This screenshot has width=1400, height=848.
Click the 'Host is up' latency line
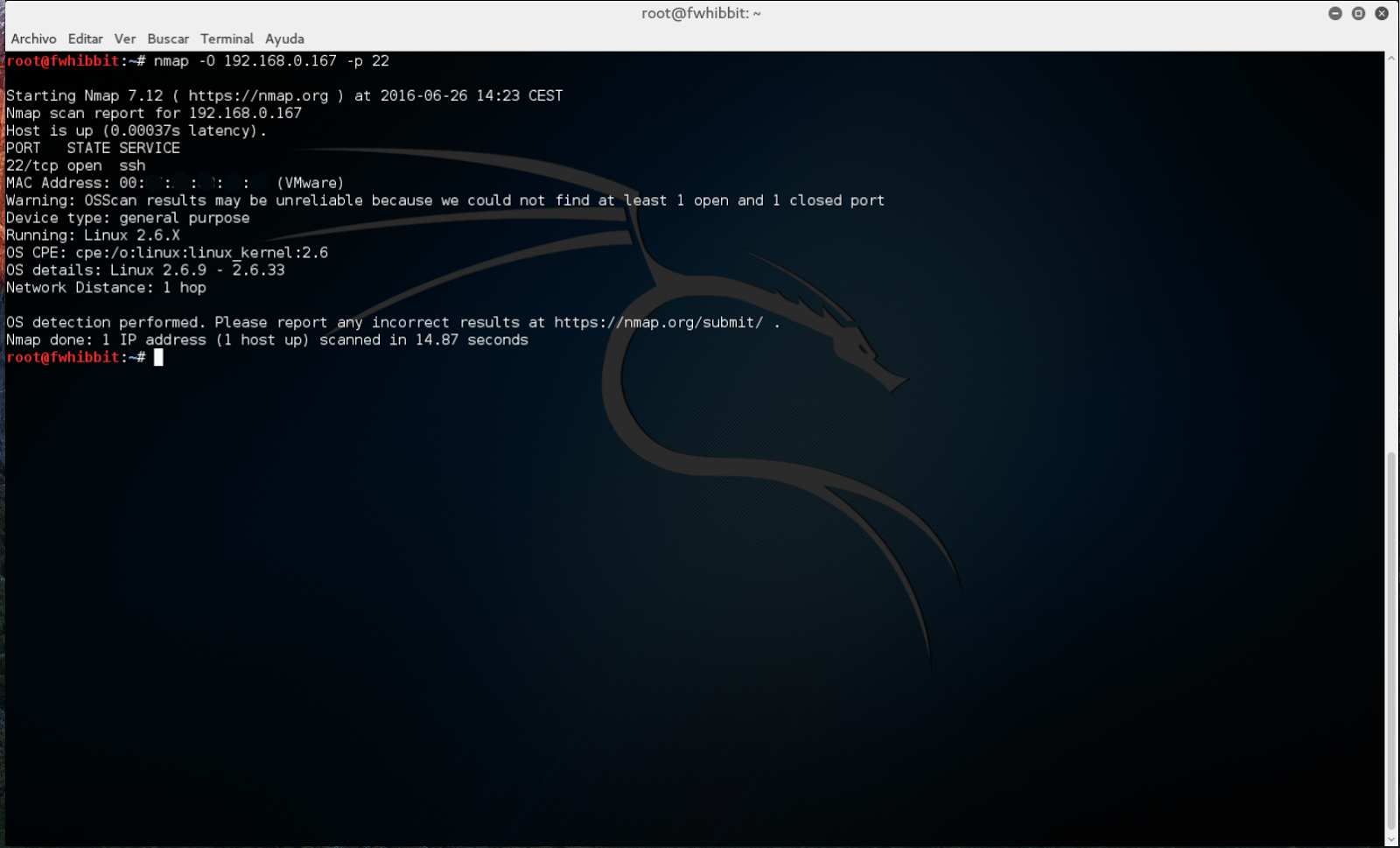click(x=136, y=130)
